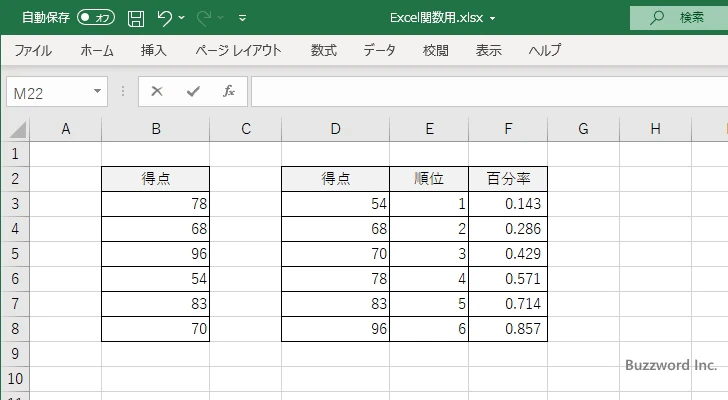The height and width of the screenshot is (400, 728).
Task: Switch to the ホーム tab
Action: pyautogui.click(x=97, y=50)
